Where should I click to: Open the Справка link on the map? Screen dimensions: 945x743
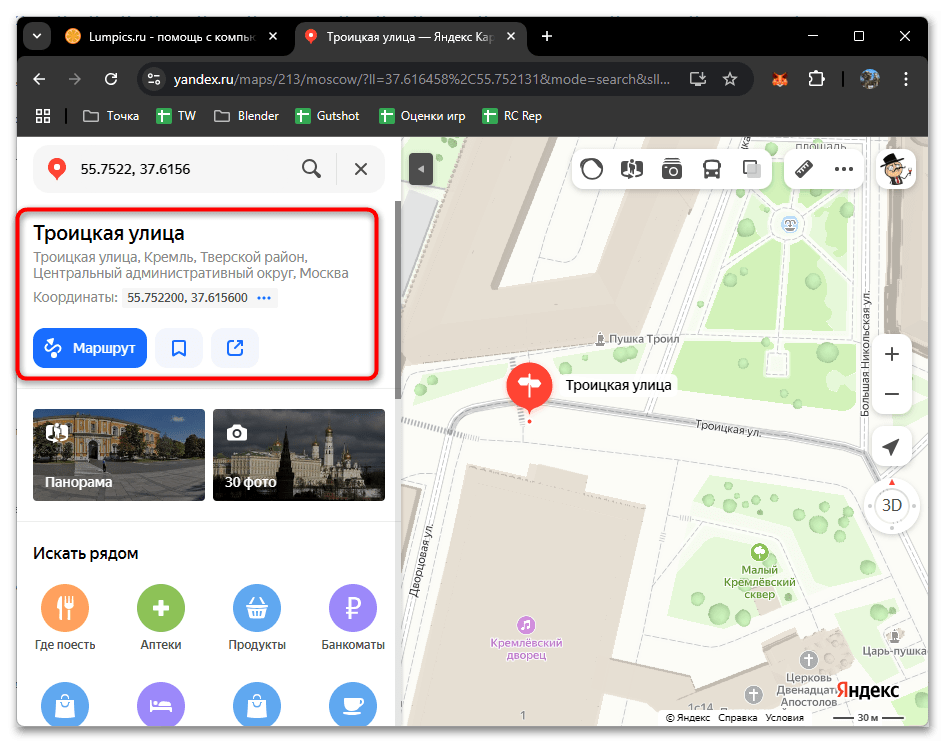pyautogui.click(x=738, y=718)
